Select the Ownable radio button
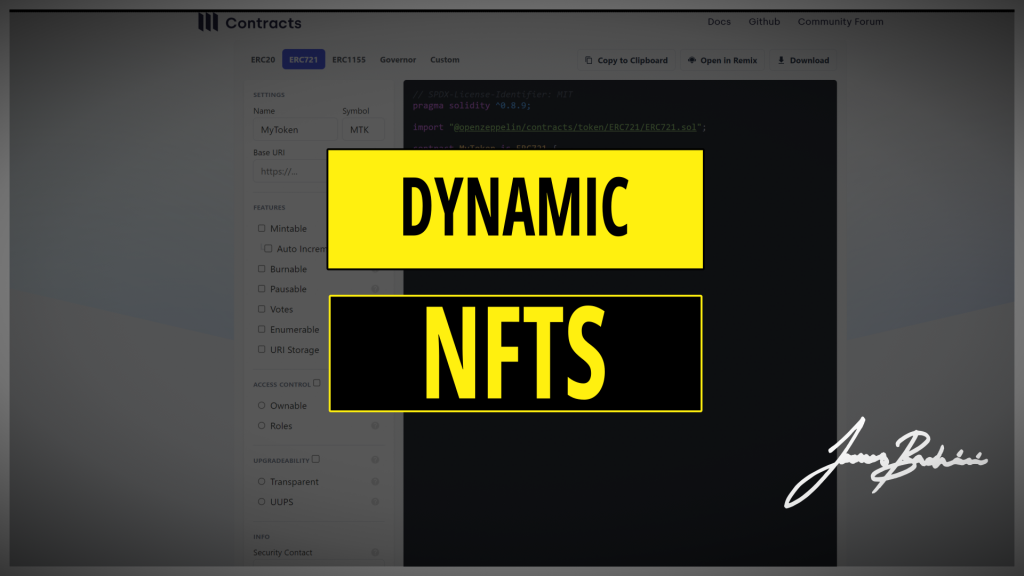 [x=262, y=406]
